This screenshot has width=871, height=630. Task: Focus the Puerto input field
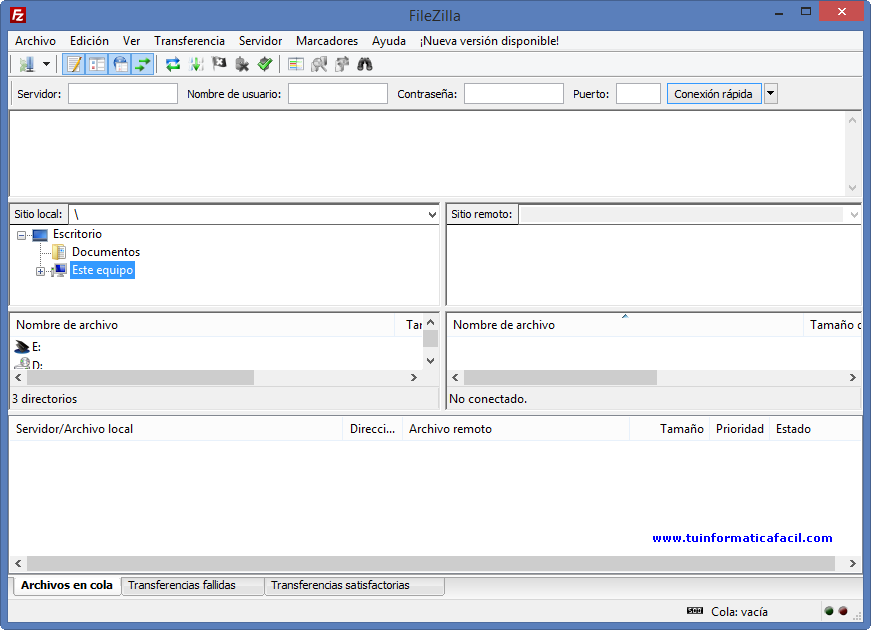pos(638,94)
